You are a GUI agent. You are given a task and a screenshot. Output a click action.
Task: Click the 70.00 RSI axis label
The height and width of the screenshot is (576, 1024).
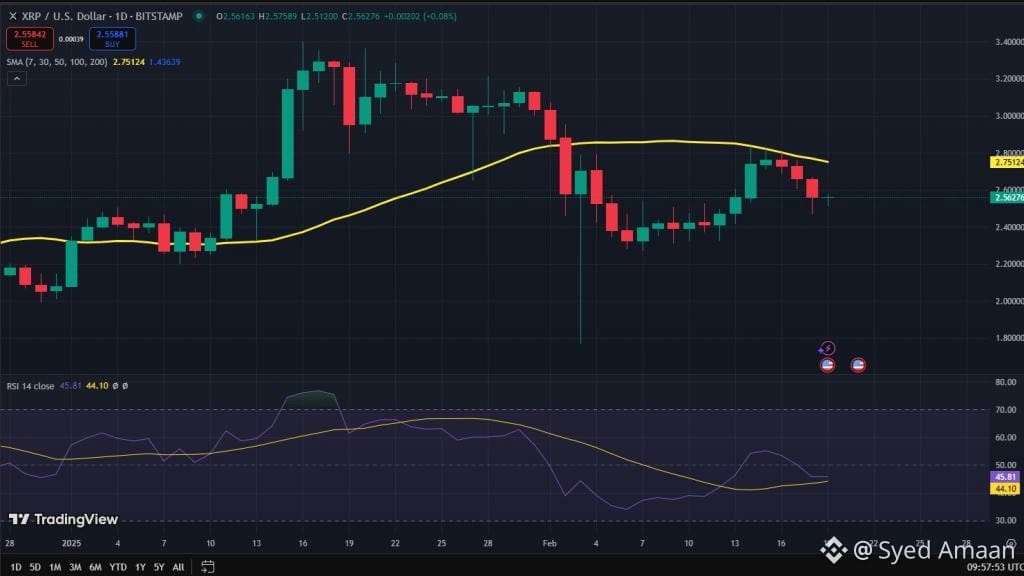[1006, 409]
